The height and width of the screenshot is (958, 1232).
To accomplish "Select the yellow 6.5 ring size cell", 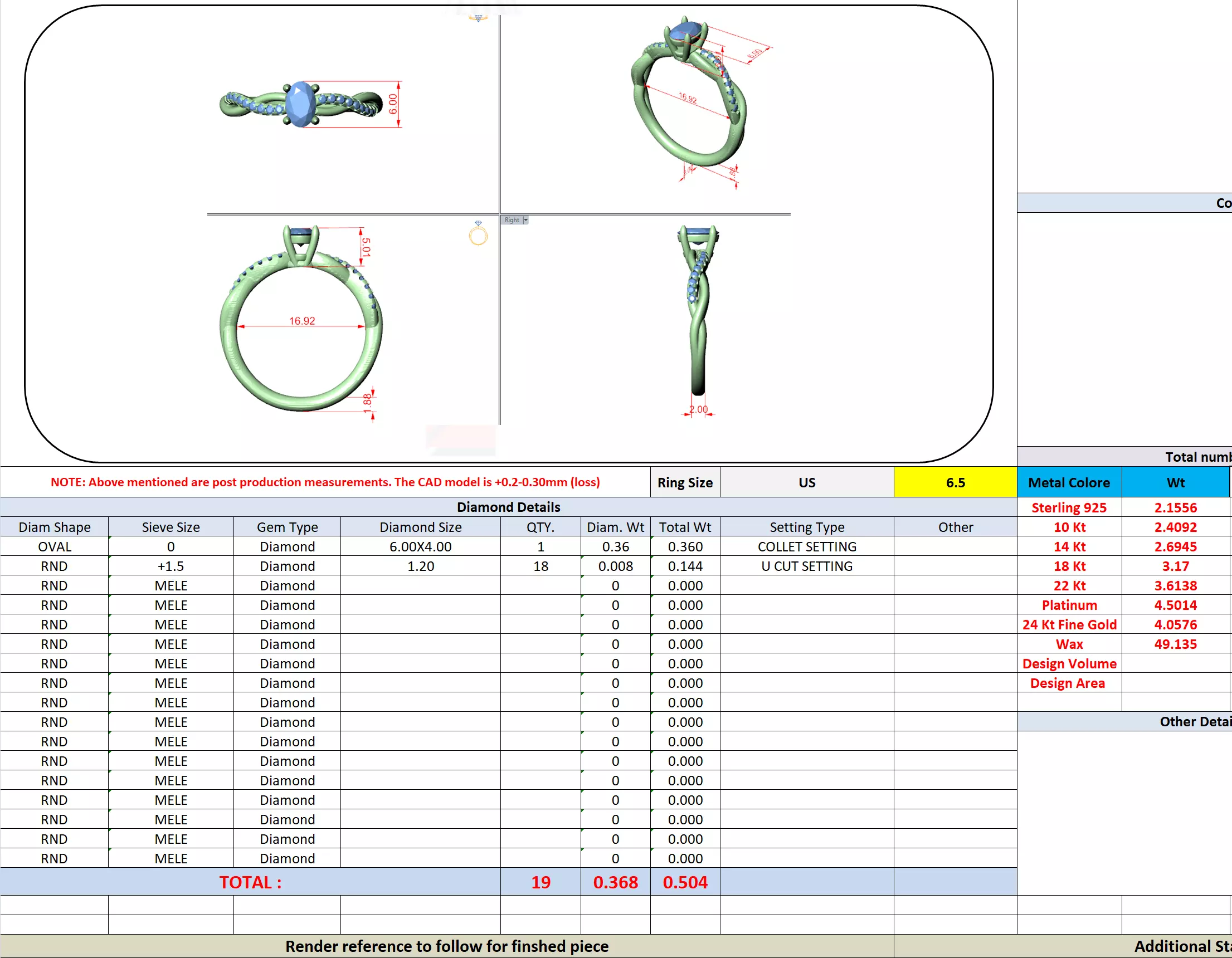I will click(x=955, y=483).
